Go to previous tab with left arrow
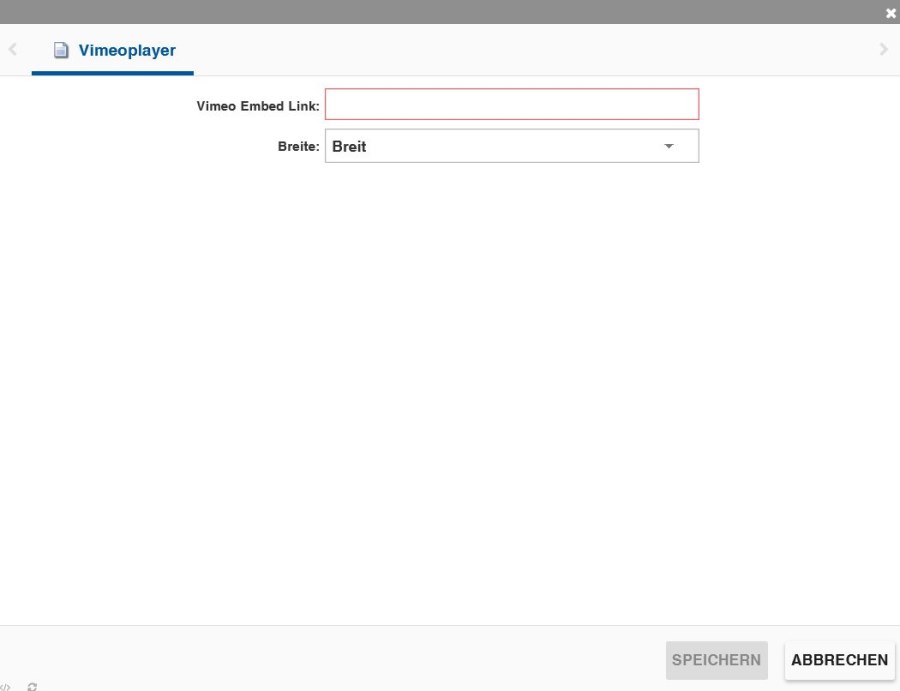 13,49
